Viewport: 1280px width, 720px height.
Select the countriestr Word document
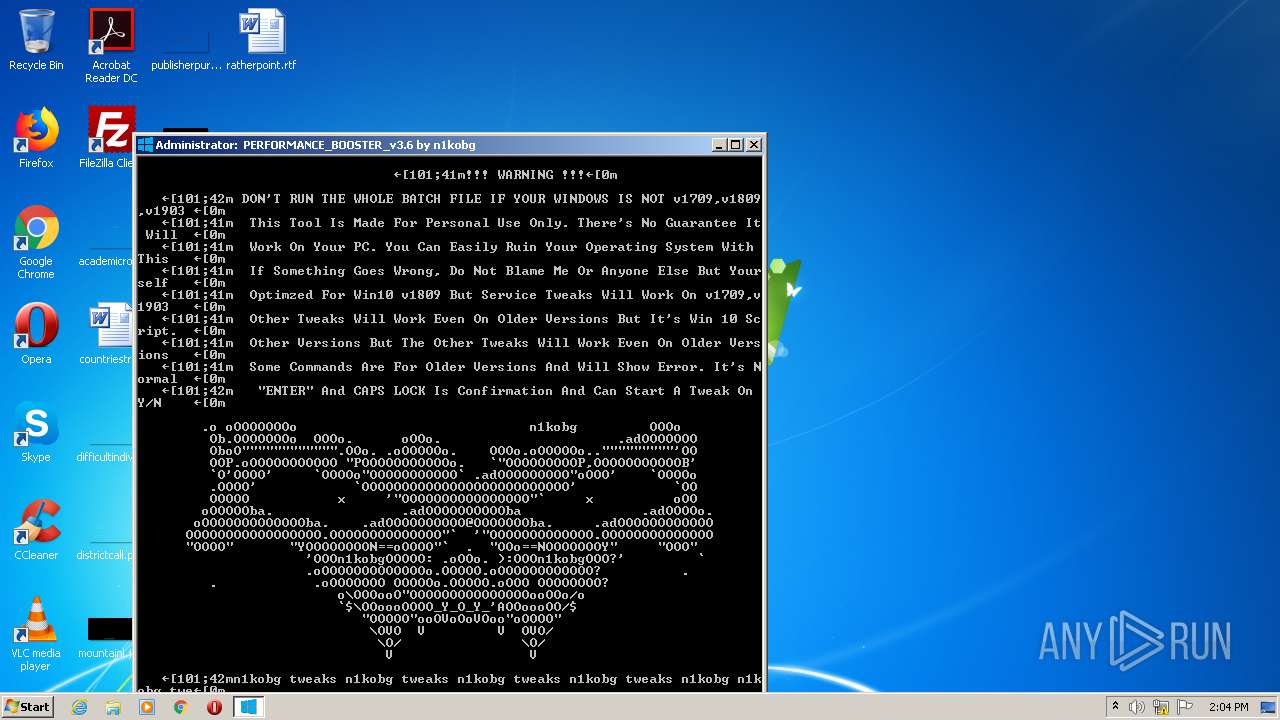(x=108, y=334)
